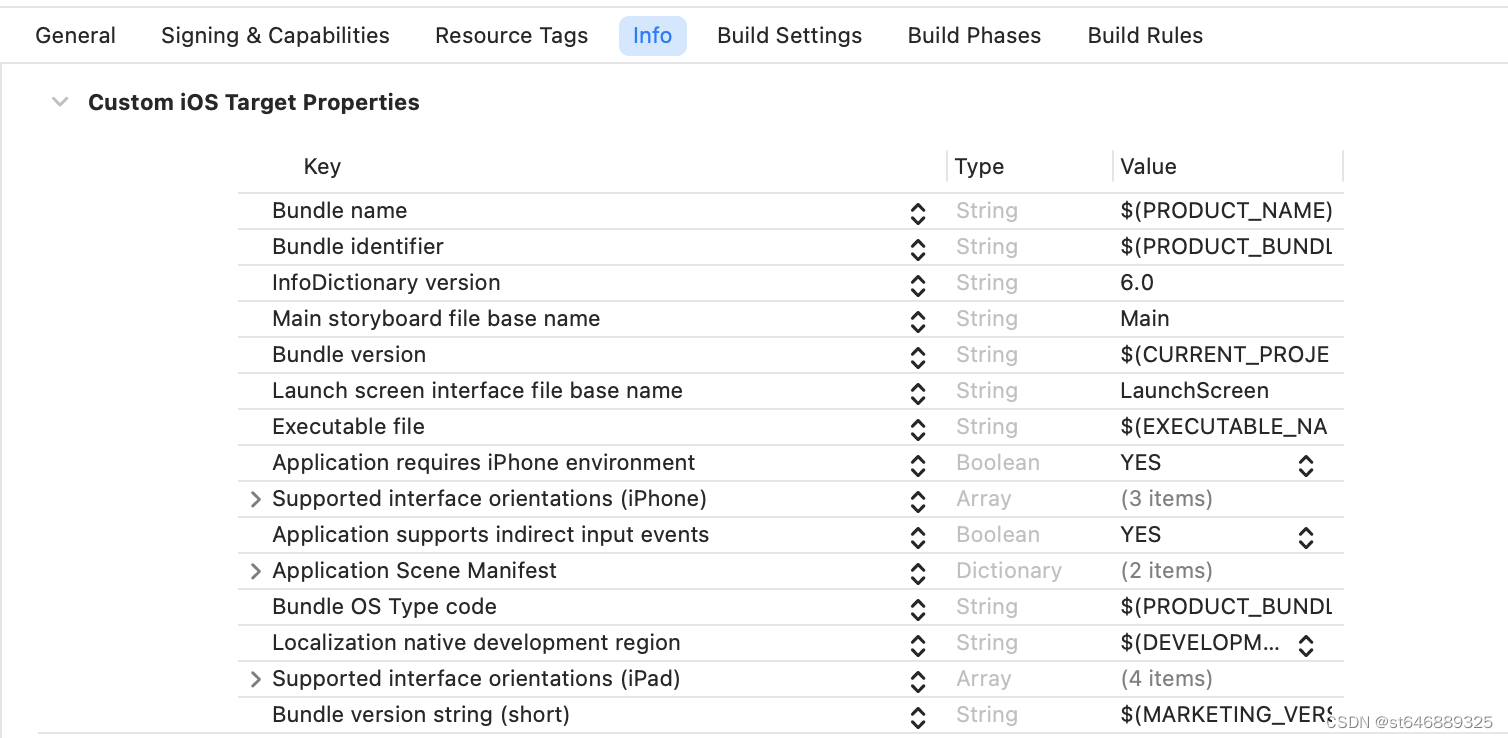Open key stepper for Bundle identifier
The width and height of the screenshot is (1508, 738).
pos(917,248)
